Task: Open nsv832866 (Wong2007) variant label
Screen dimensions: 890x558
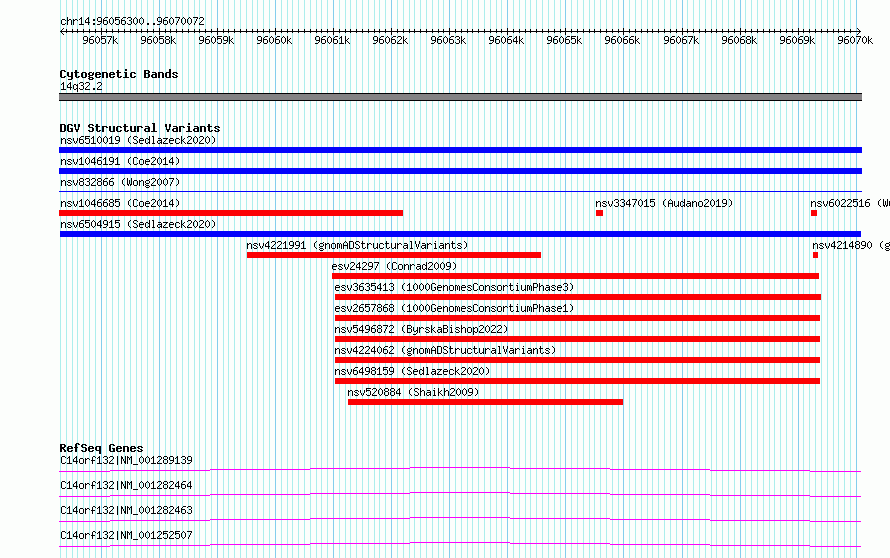Action: pos(120,182)
